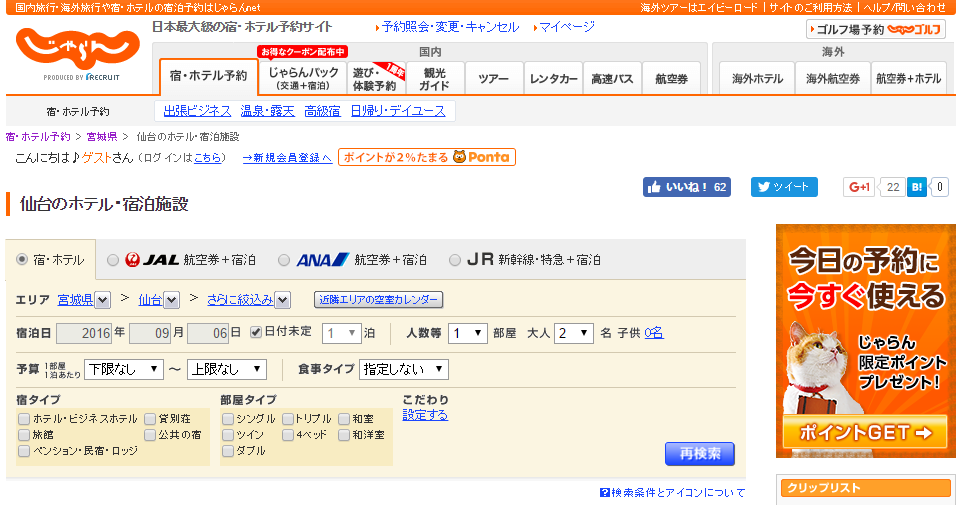Click the ポイントGET button on cat ad
The width and height of the screenshot is (973, 505).
point(865,432)
